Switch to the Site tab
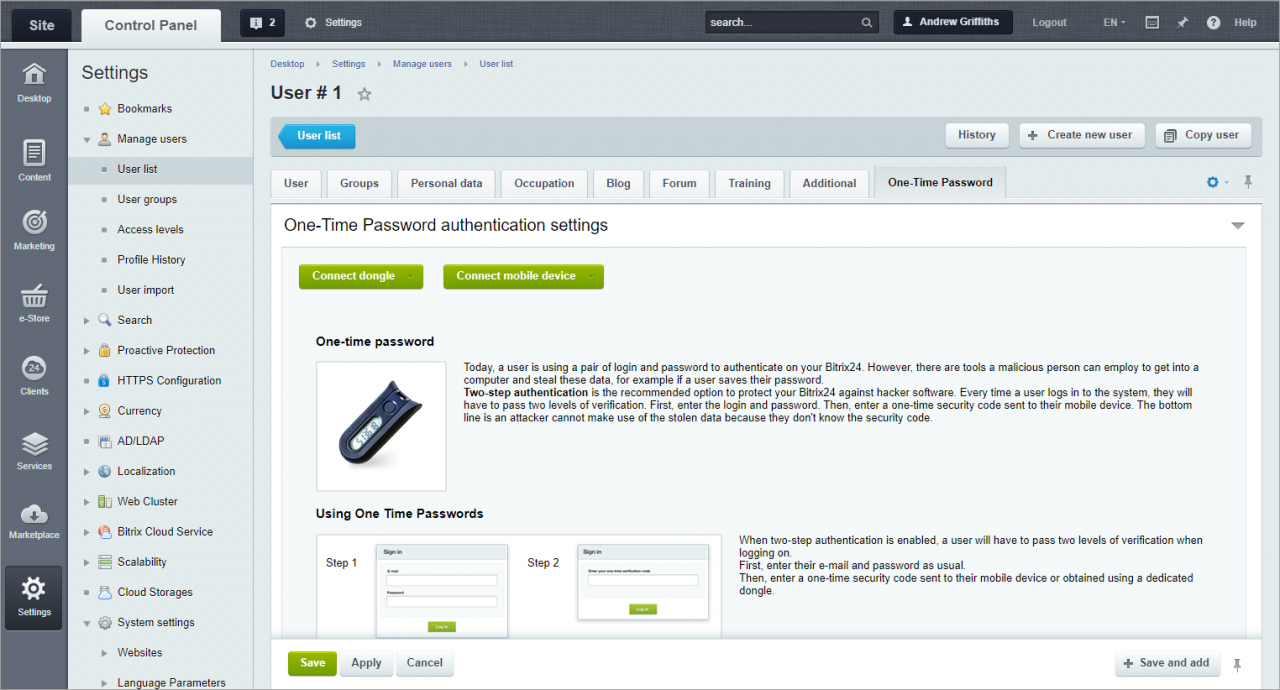Image resolution: width=1280 pixels, height=690 pixels. 42,25
